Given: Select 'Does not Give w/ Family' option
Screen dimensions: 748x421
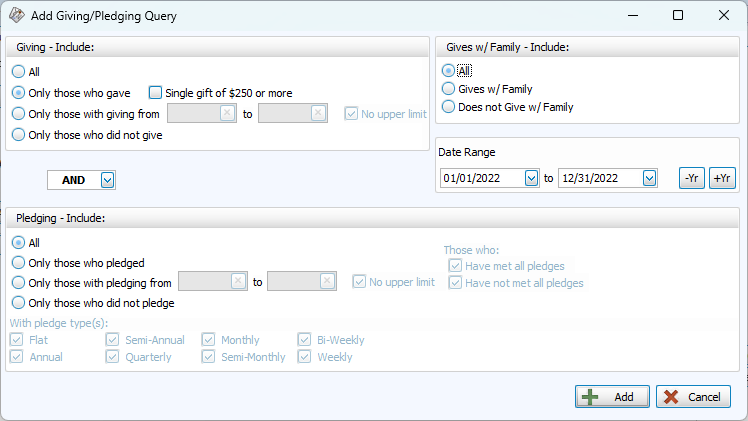Looking at the screenshot, I should (x=448, y=107).
